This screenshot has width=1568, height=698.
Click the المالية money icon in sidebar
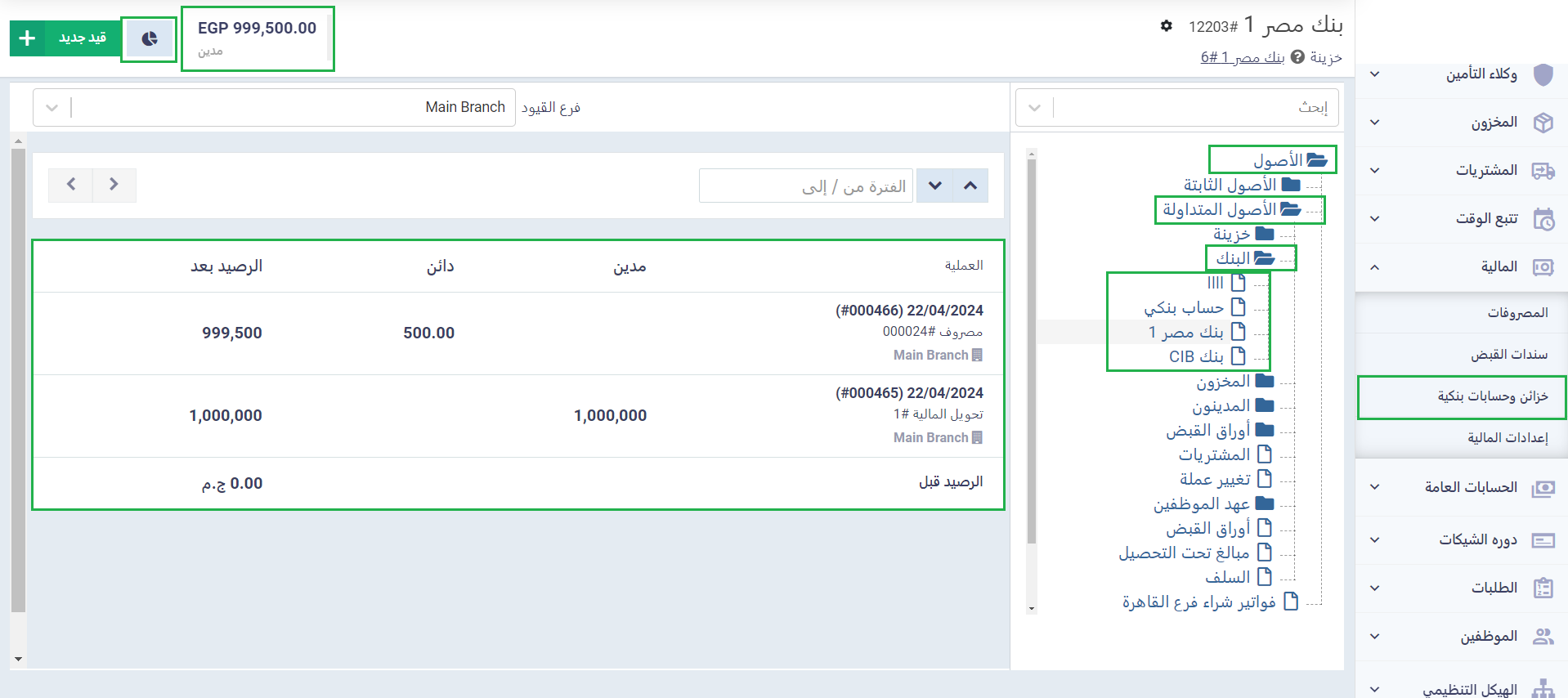[1543, 267]
